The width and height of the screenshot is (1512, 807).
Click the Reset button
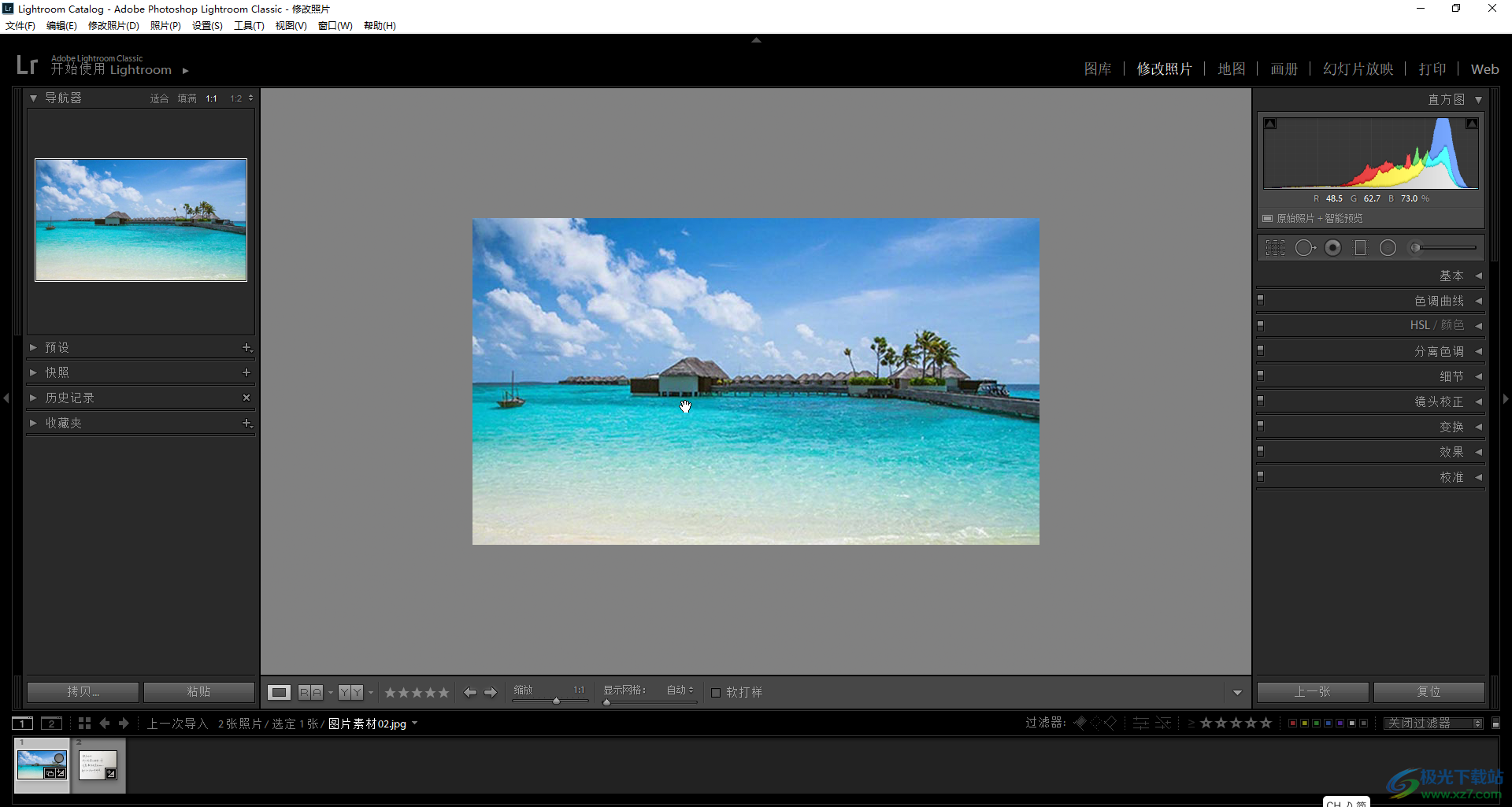(x=1429, y=692)
